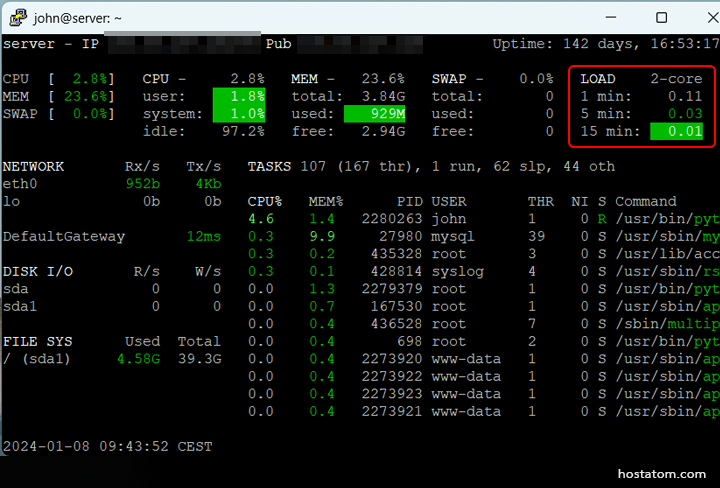Minimize the john@server terminal window

pyautogui.click(x=614, y=17)
